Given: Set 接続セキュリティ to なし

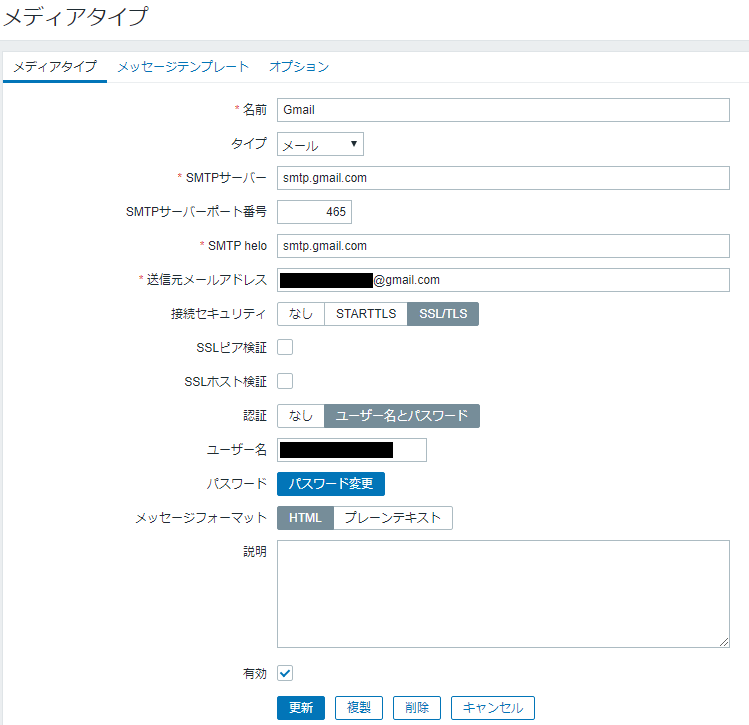Looking at the screenshot, I should (301, 314).
